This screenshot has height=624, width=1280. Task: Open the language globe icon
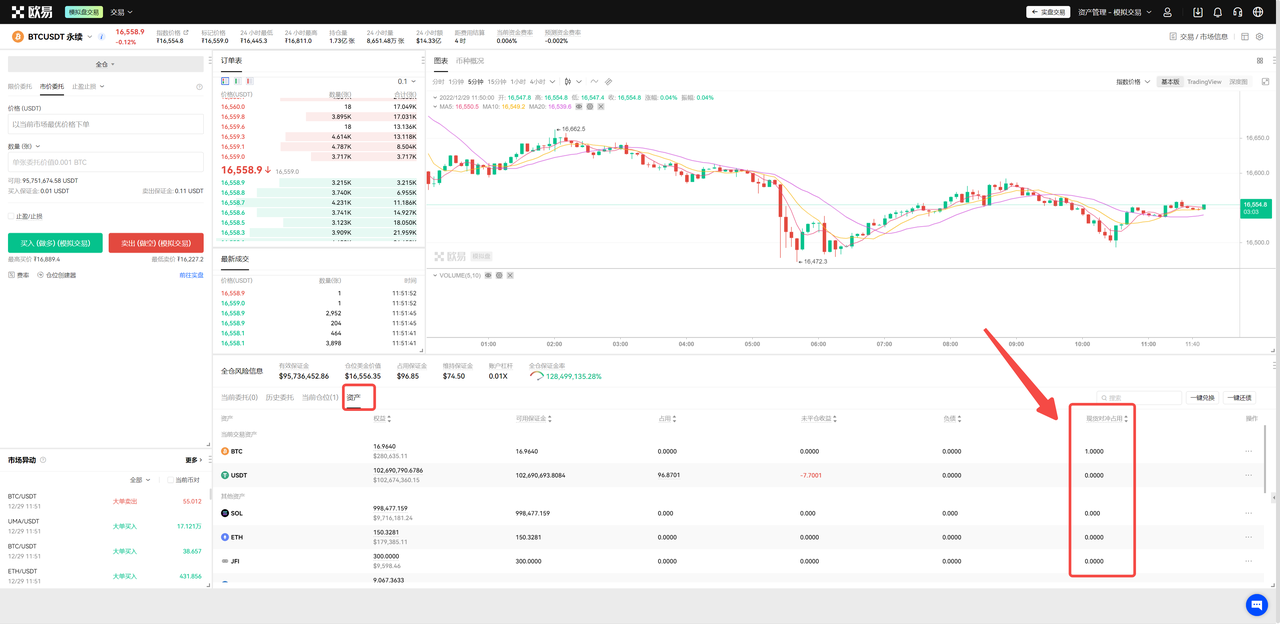tap(1258, 12)
